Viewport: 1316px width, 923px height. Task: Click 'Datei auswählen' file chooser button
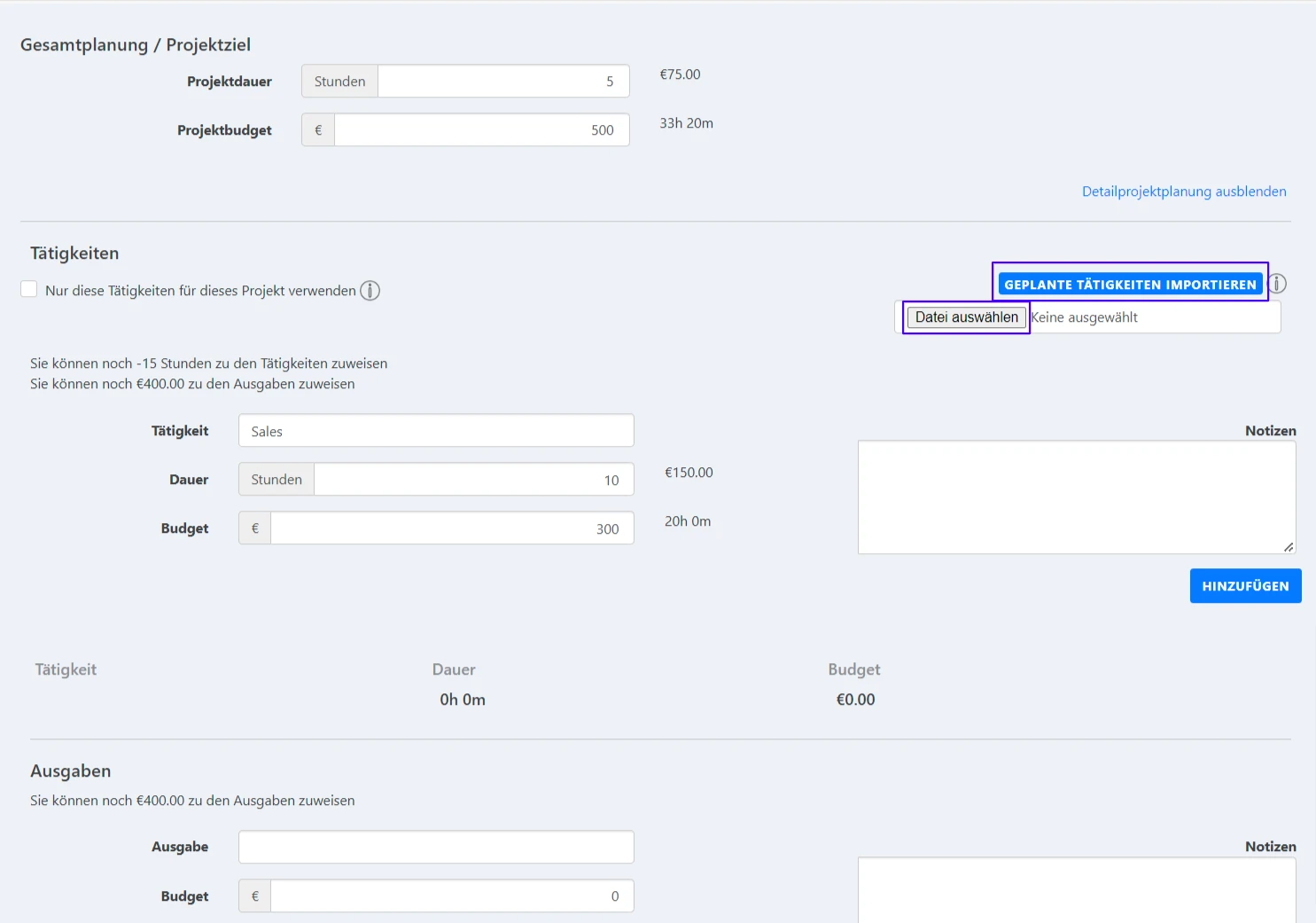(966, 317)
